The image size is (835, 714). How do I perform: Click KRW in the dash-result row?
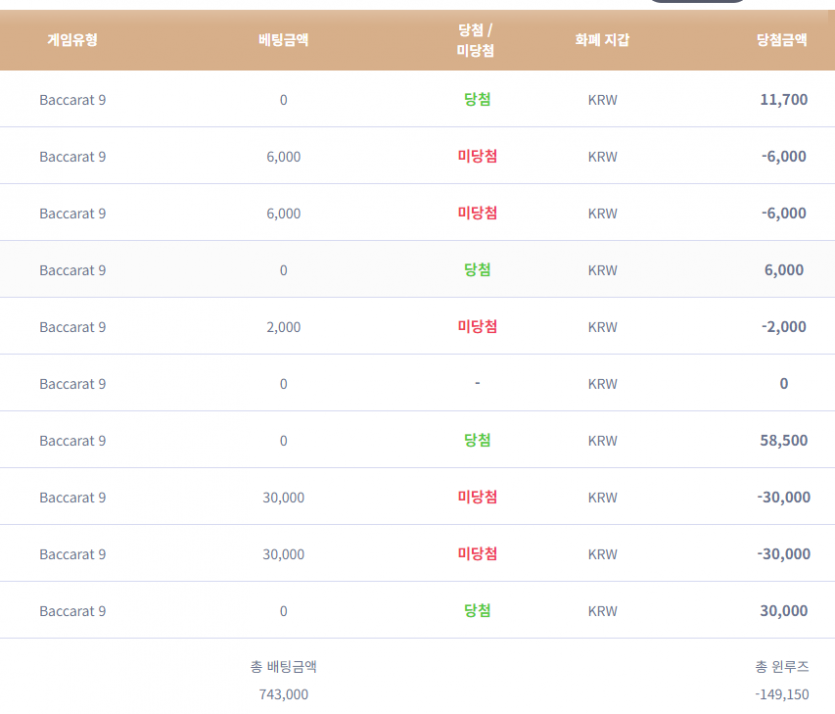[x=602, y=384]
